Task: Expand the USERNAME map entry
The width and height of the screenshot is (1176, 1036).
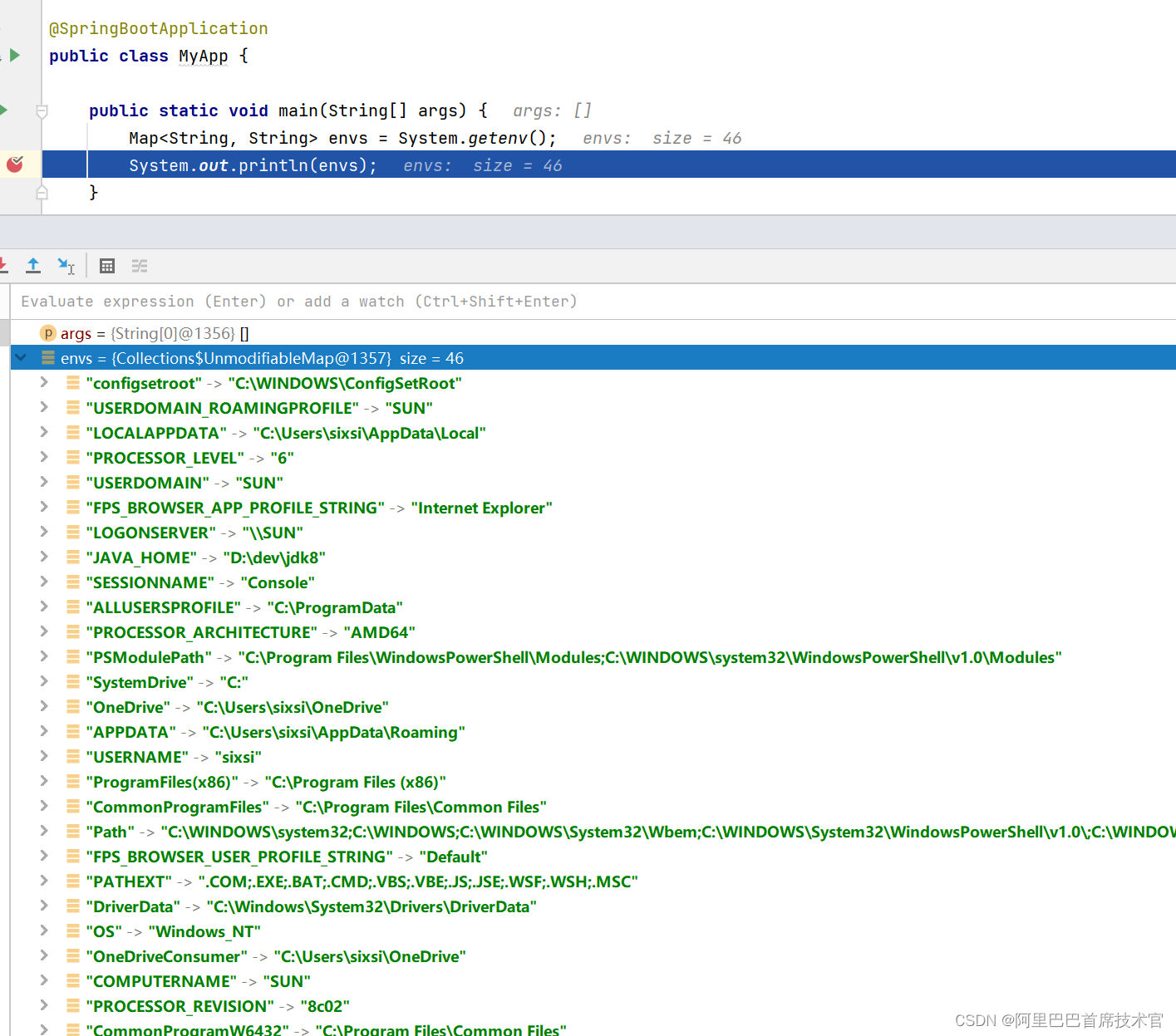Action: coord(44,756)
